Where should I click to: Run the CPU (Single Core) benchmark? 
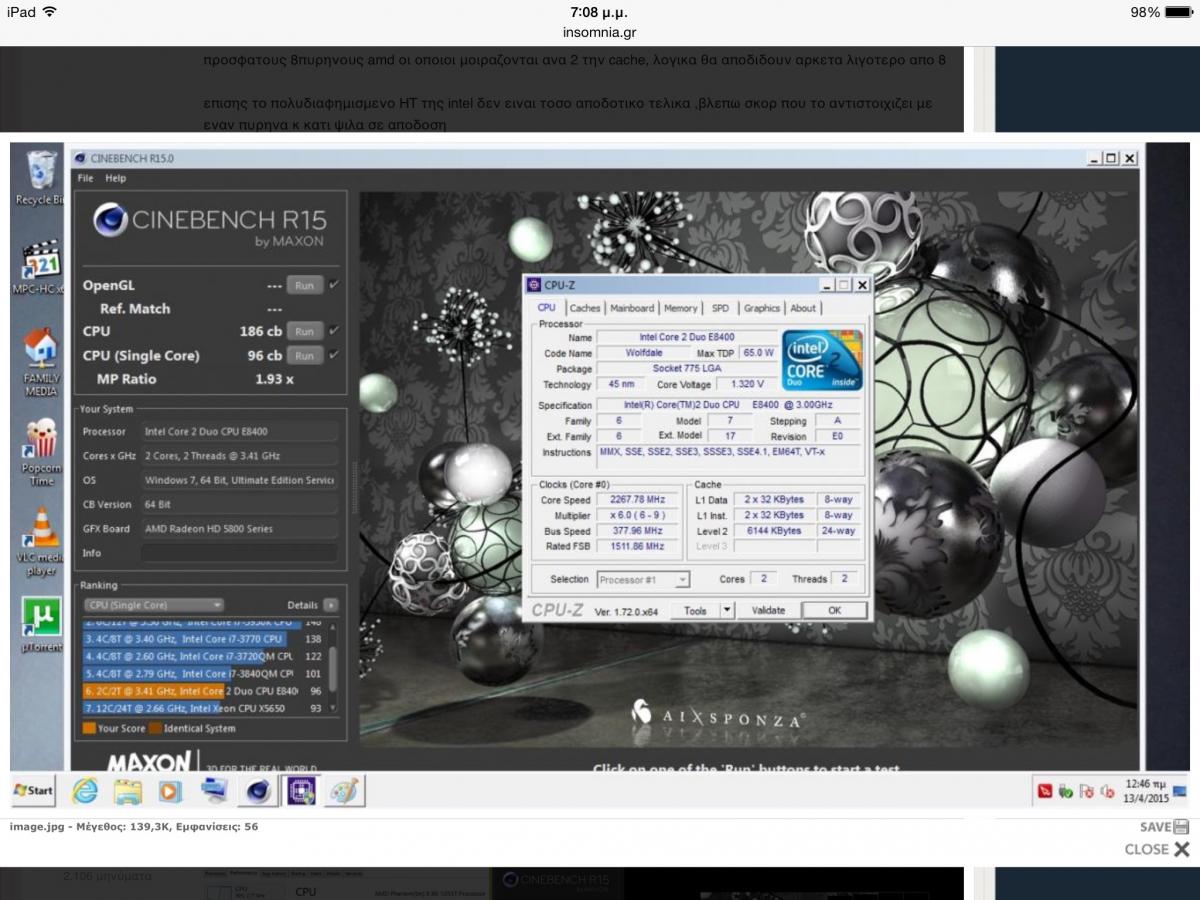[x=304, y=355]
